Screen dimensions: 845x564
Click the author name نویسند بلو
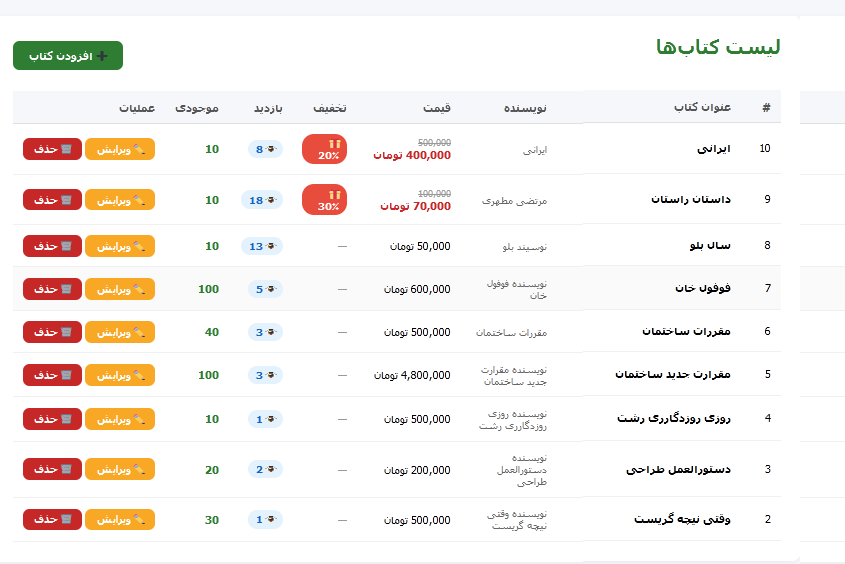pyautogui.click(x=524, y=247)
